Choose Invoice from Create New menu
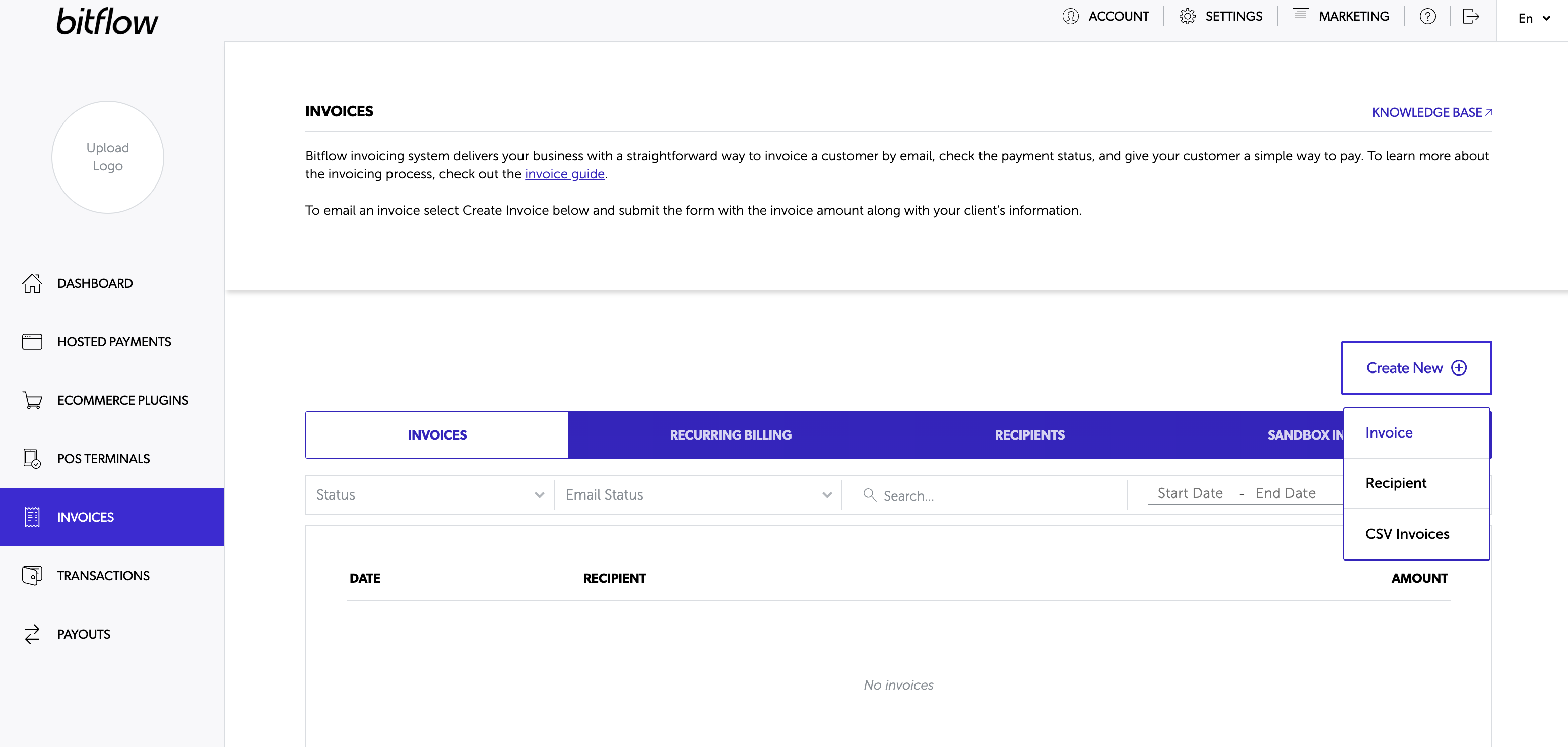Viewport: 1568px width, 747px height. pos(1389,432)
